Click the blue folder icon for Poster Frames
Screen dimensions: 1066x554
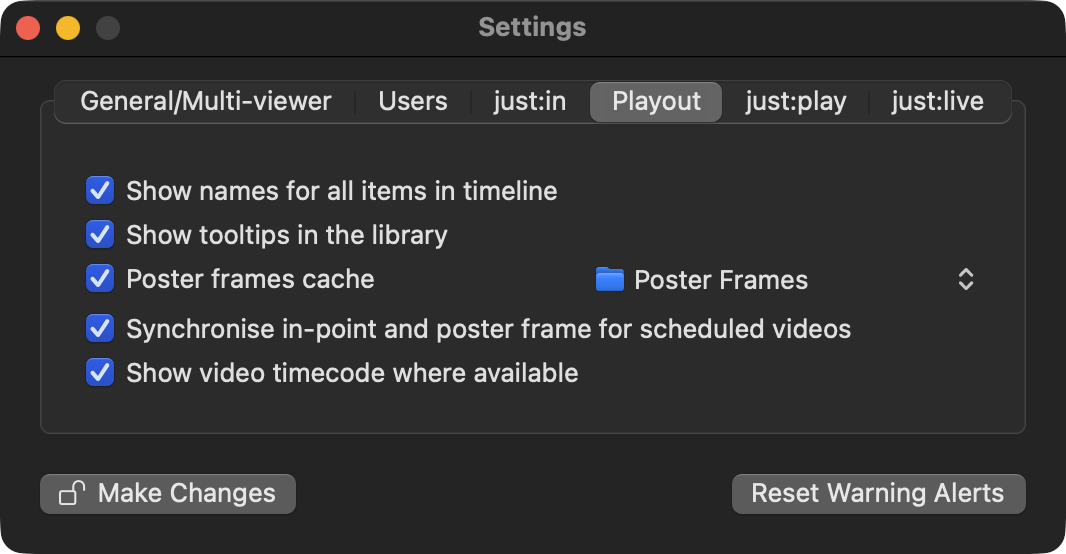tap(609, 279)
